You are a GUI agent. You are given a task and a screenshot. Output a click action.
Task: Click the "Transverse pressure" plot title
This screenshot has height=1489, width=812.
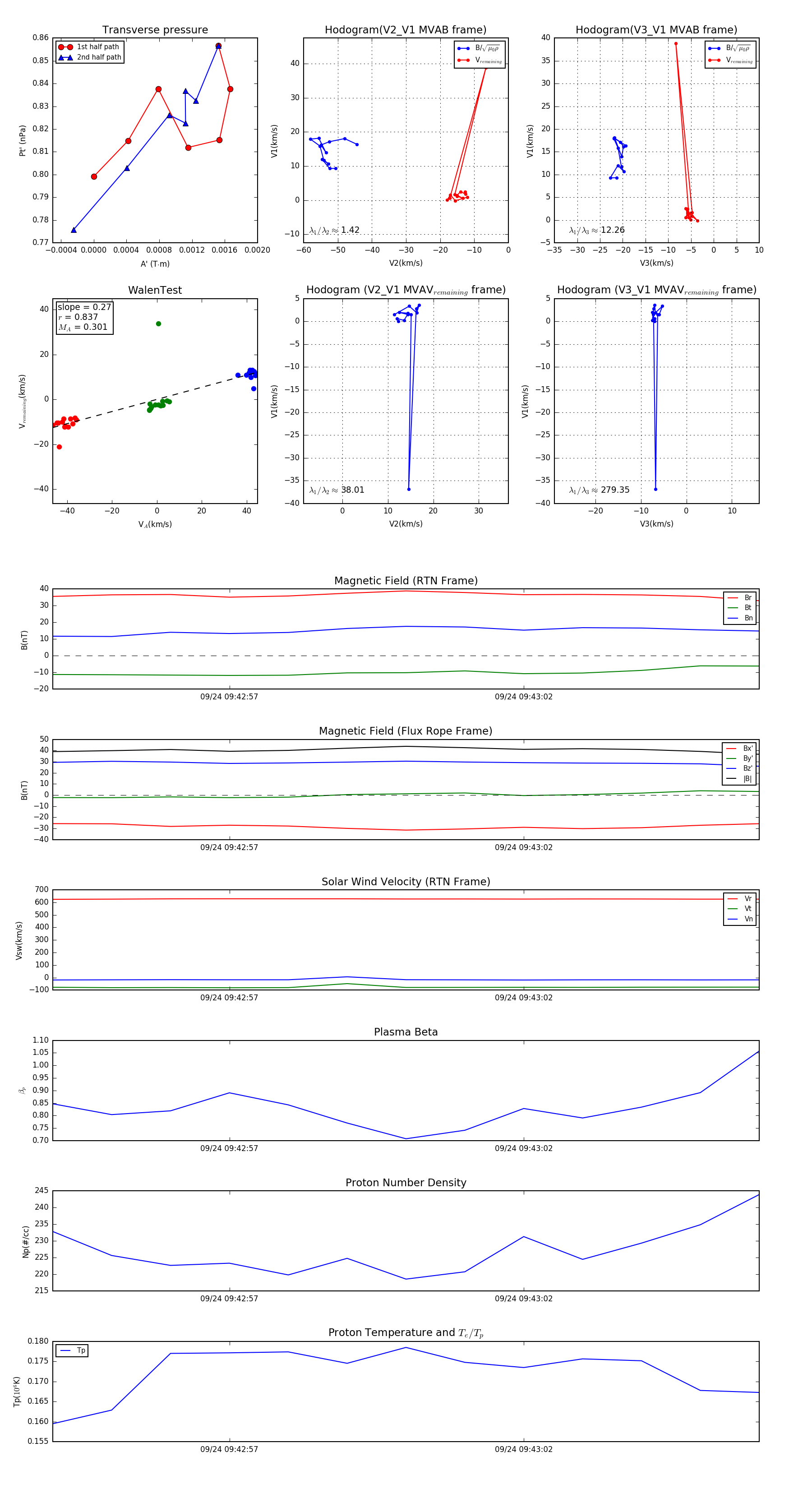coord(155,30)
